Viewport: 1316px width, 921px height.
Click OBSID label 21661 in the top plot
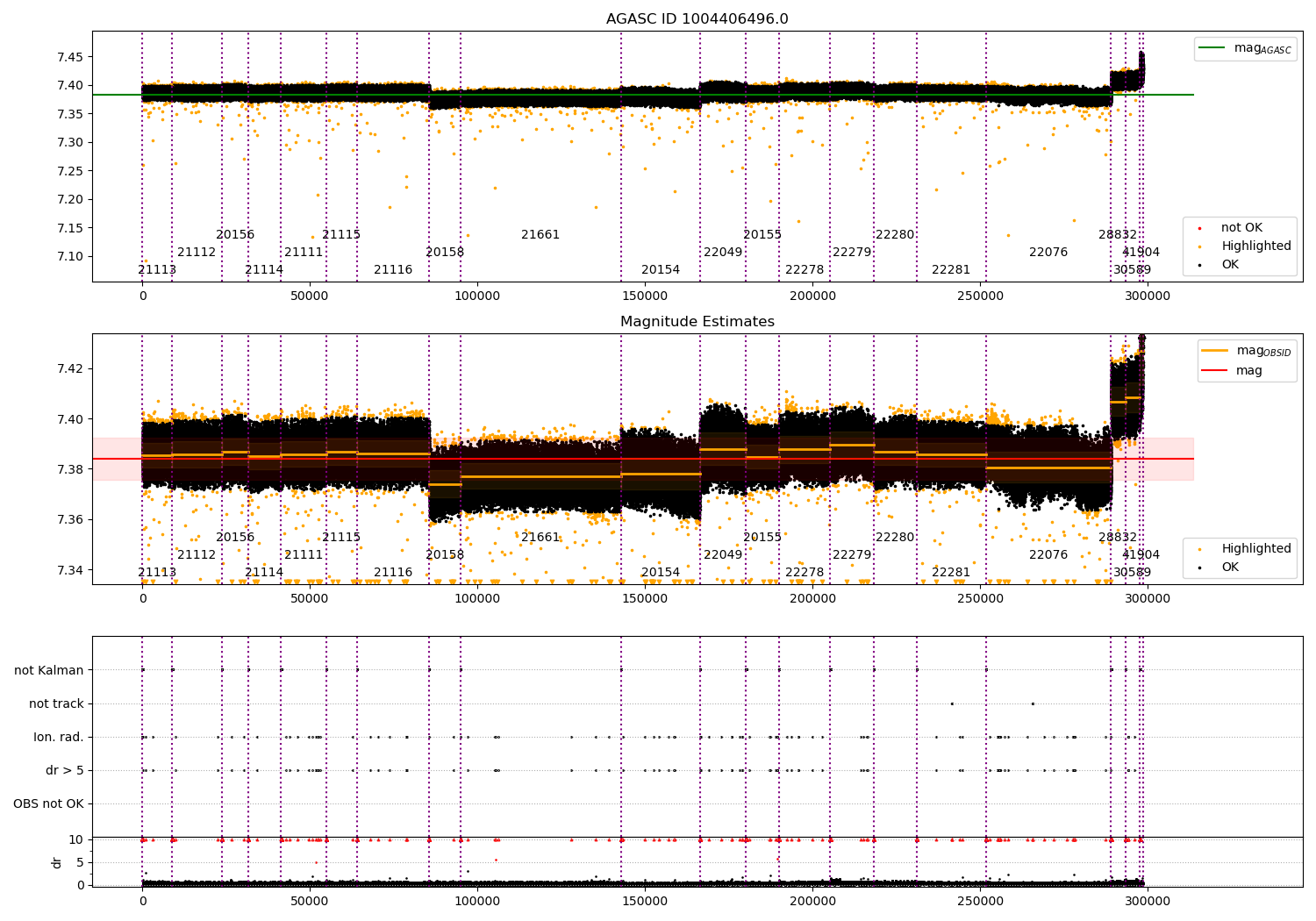pos(540,235)
